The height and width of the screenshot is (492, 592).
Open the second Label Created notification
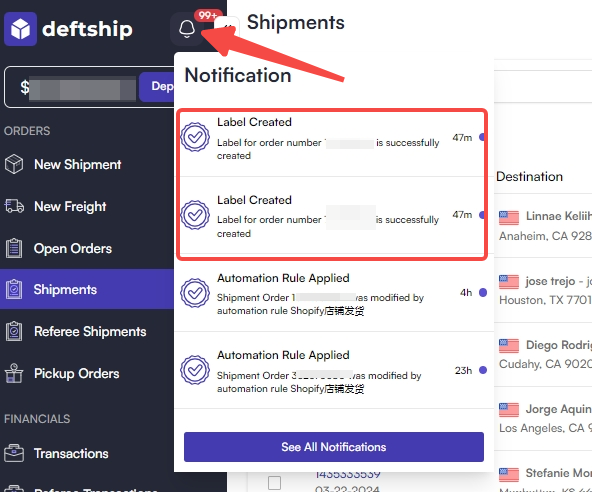332,215
